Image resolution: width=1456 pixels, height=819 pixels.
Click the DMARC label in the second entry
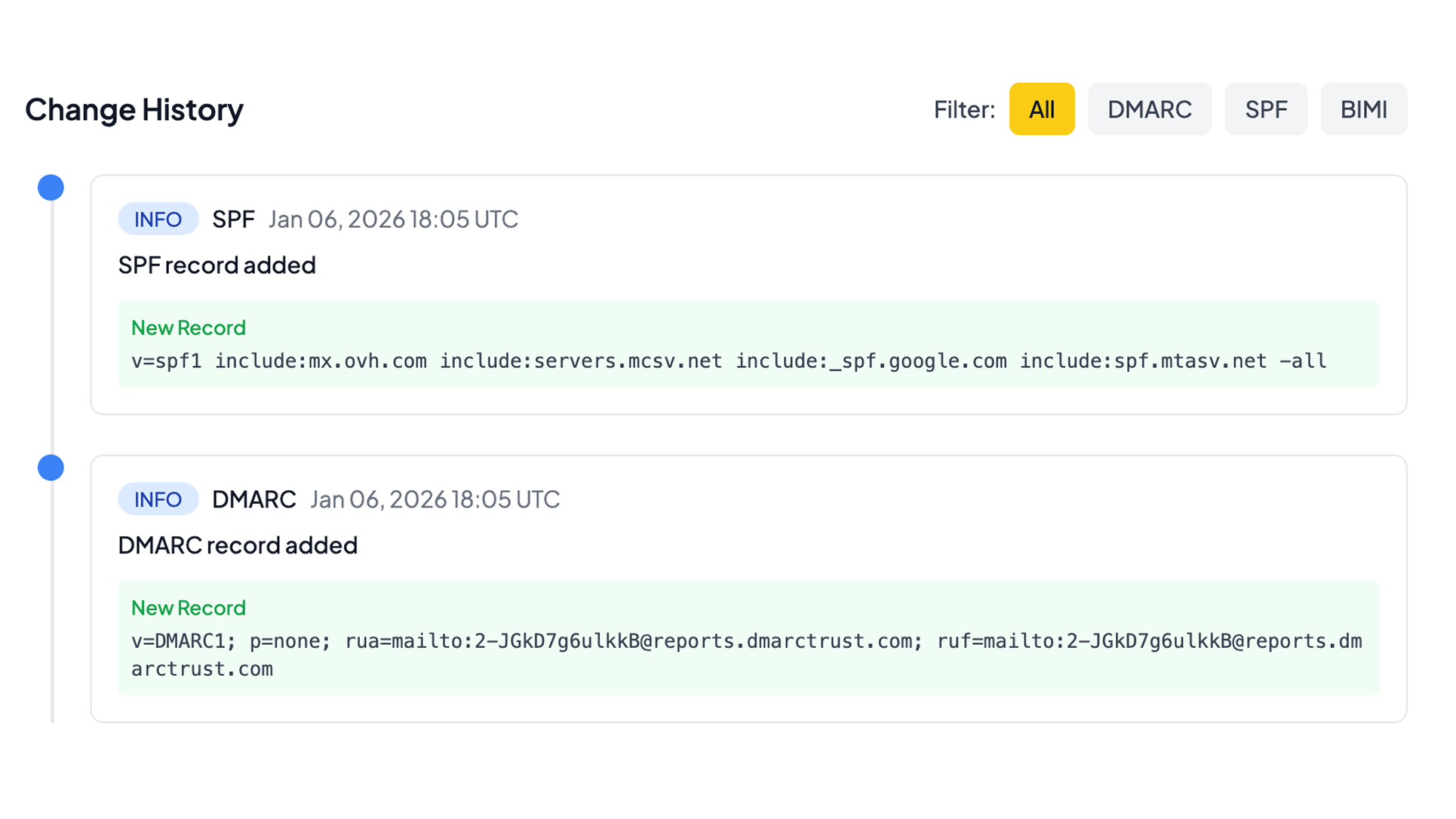coord(253,498)
